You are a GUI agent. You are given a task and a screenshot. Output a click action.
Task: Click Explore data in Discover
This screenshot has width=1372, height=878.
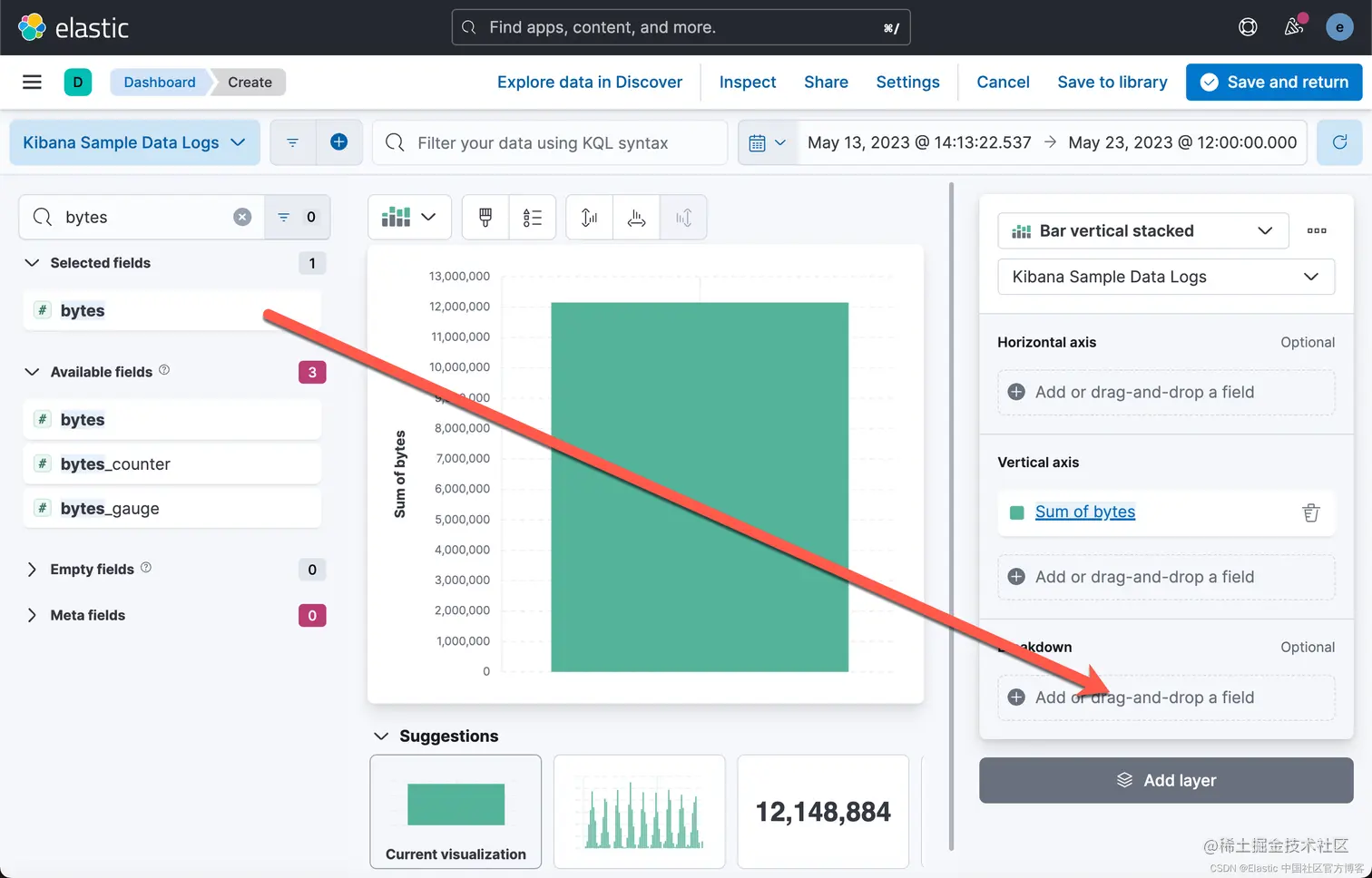tap(590, 83)
